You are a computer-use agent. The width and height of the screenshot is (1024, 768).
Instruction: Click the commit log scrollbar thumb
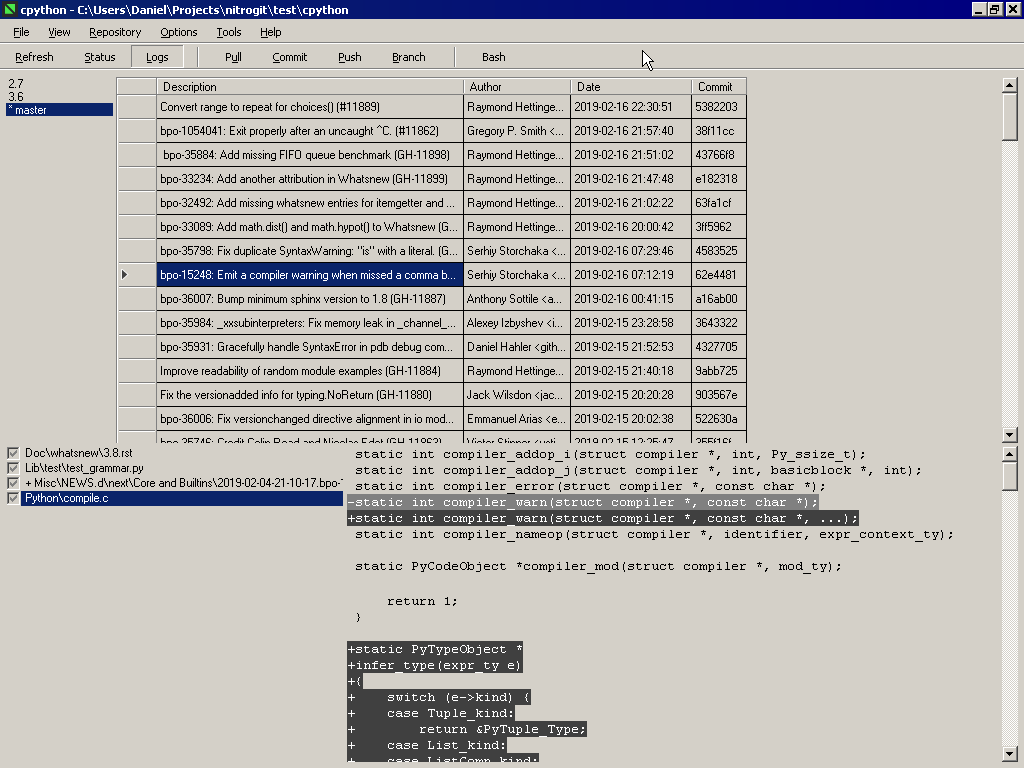(x=1009, y=116)
